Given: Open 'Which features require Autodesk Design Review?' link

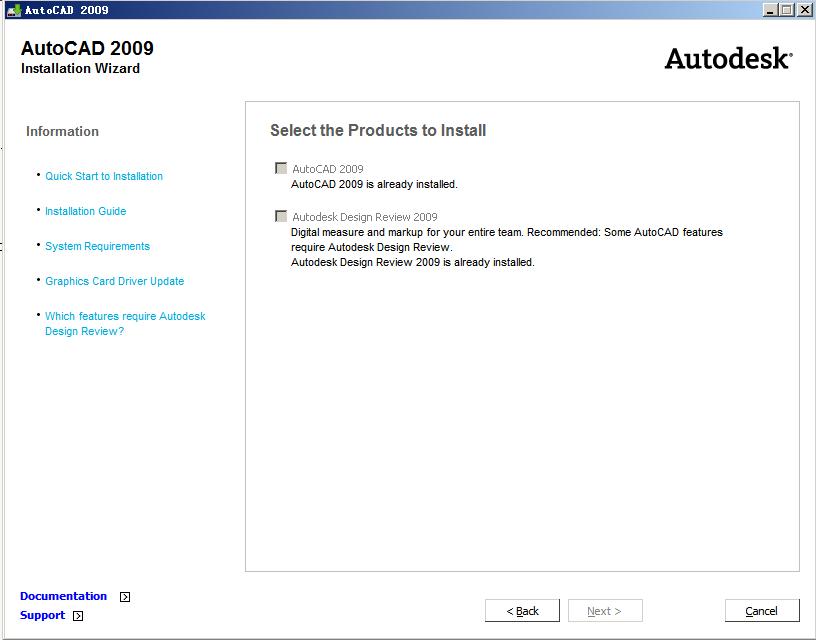Looking at the screenshot, I should 125,324.
